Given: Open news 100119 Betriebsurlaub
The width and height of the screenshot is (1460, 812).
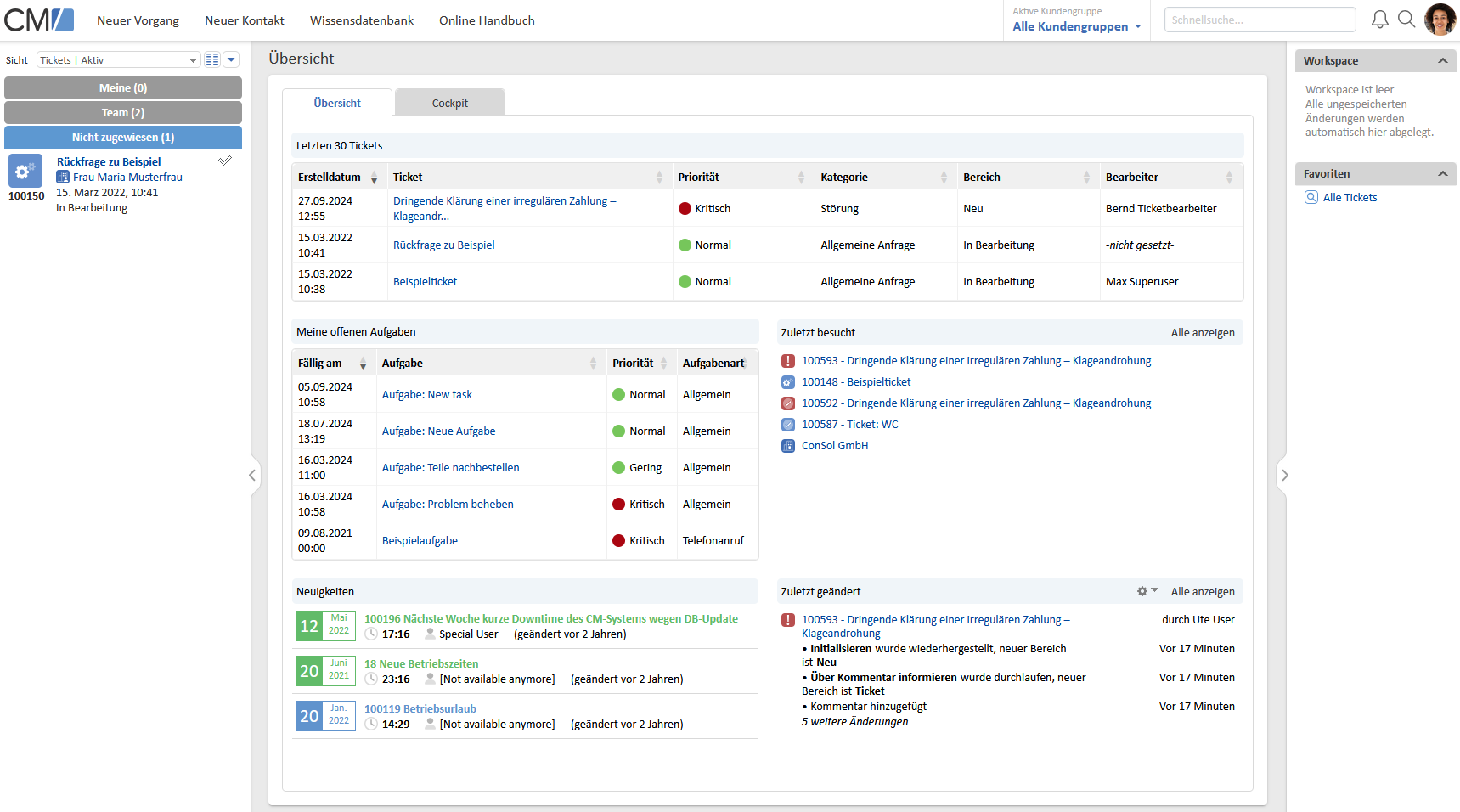Looking at the screenshot, I should (x=420, y=708).
